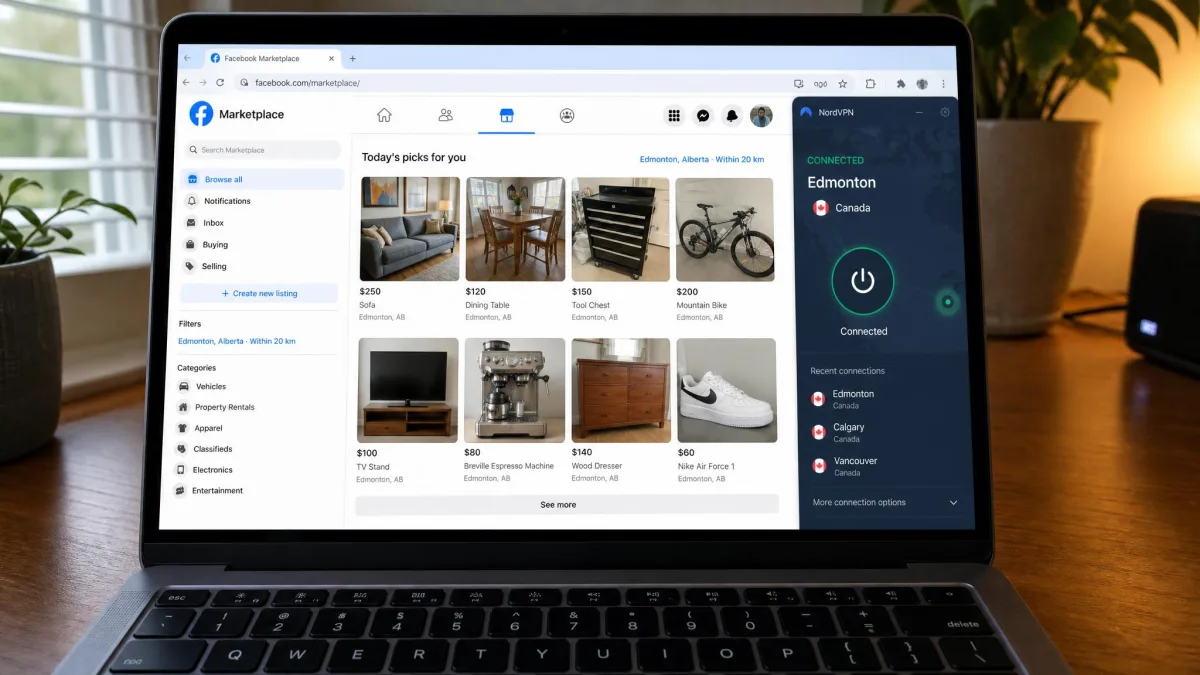This screenshot has height=675, width=1200.
Task: Click the Search Marketplace field
Action: (262, 150)
